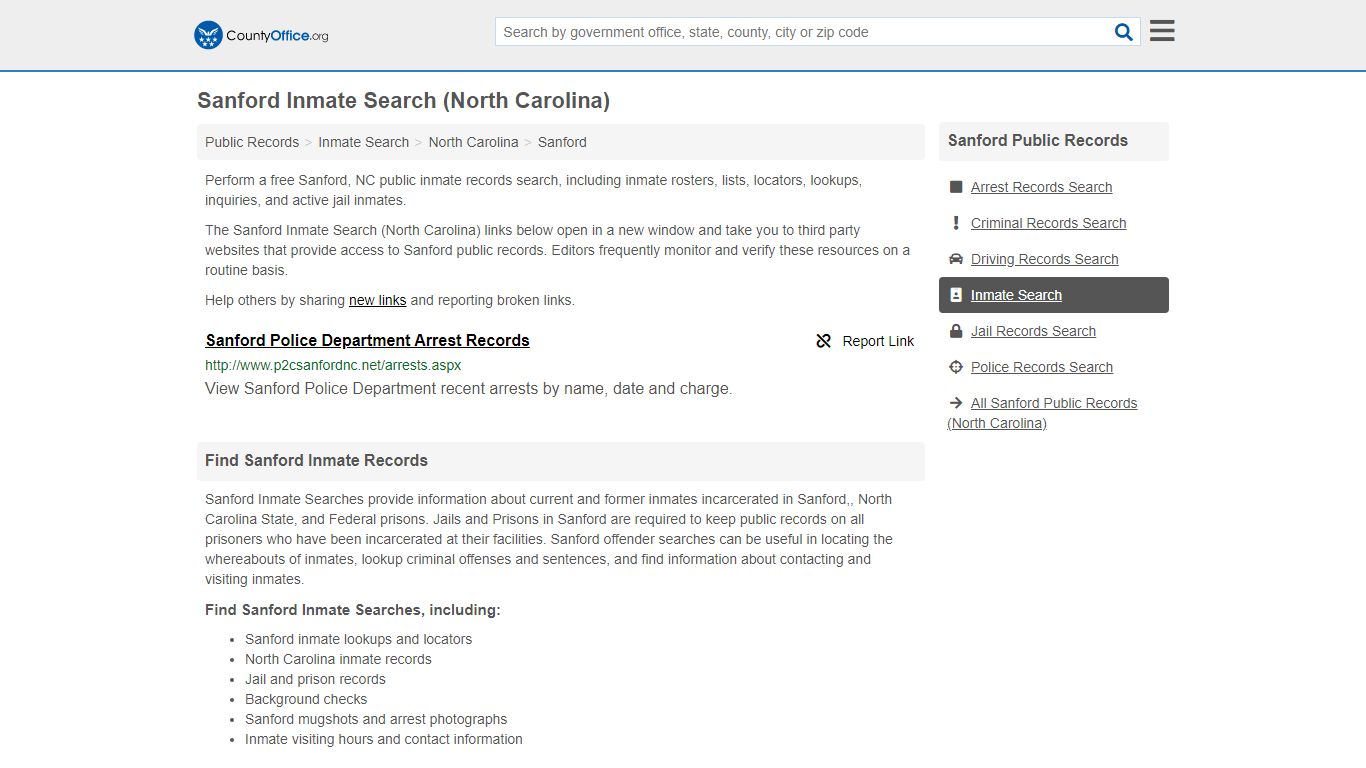Image resolution: width=1366 pixels, height=768 pixels.
Task: Open Criminal Records Search sidebar link
Action: tap(1048, 223)
